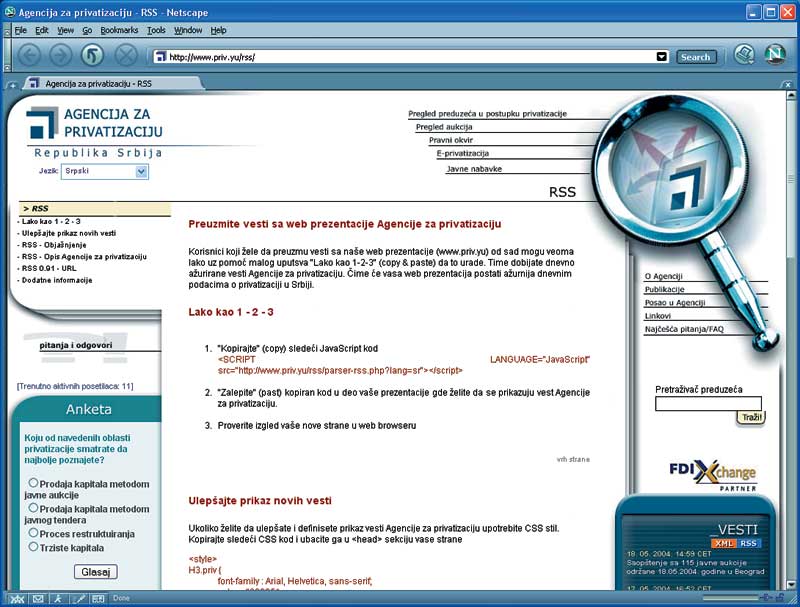Open the Instant Messenger status bar icon

tap(58, 599)
